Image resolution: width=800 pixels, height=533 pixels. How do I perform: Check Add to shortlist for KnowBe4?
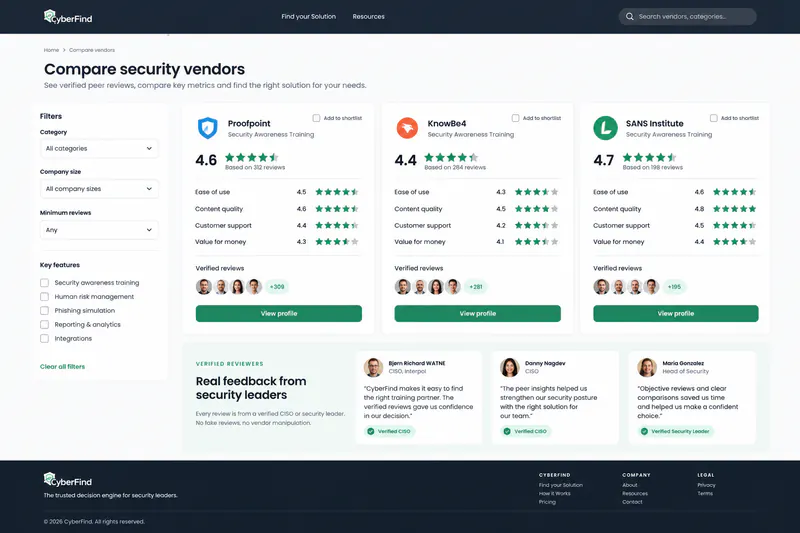515,118
